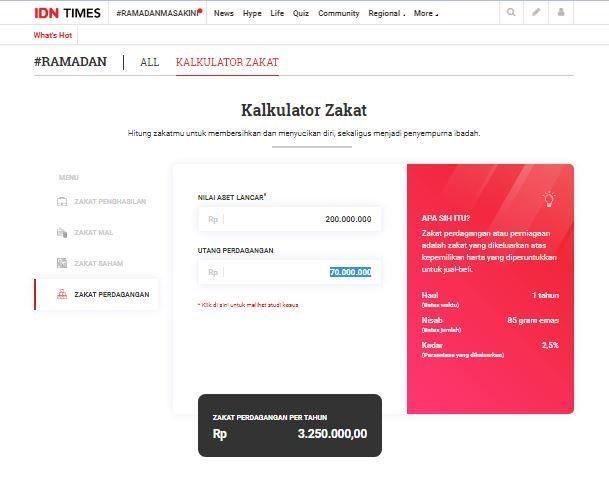
Task: Select the Kalkulator Zakat tab
Action: click(227, 62)
